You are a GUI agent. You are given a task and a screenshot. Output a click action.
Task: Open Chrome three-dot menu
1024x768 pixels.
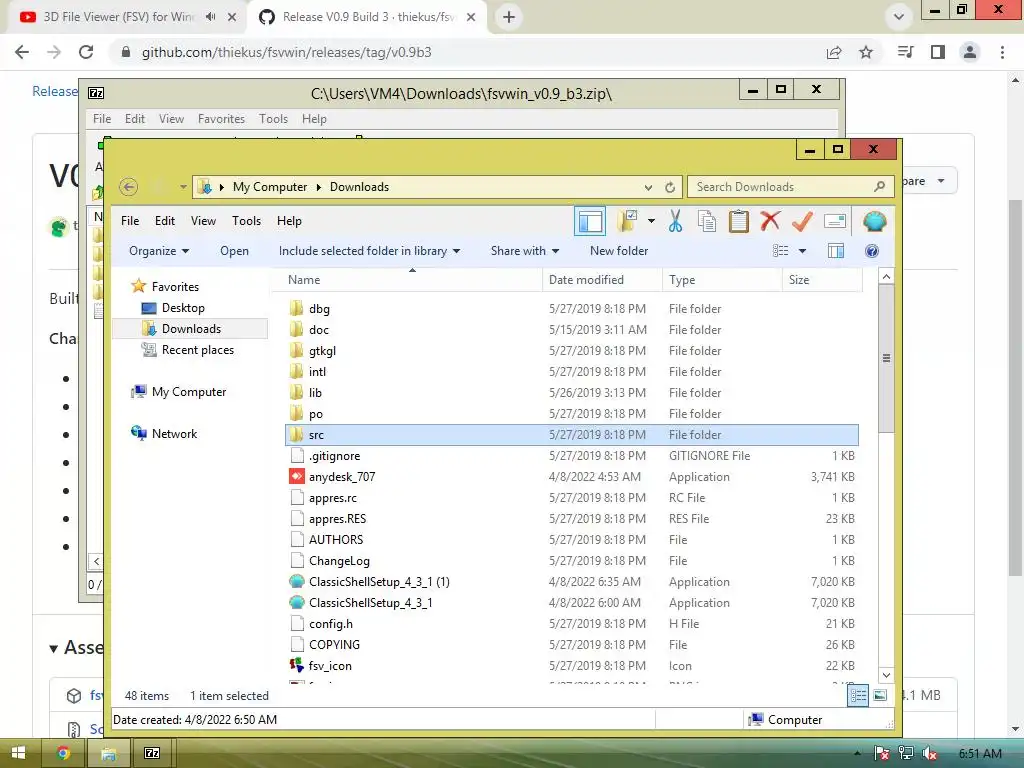tap(1002, 52)
